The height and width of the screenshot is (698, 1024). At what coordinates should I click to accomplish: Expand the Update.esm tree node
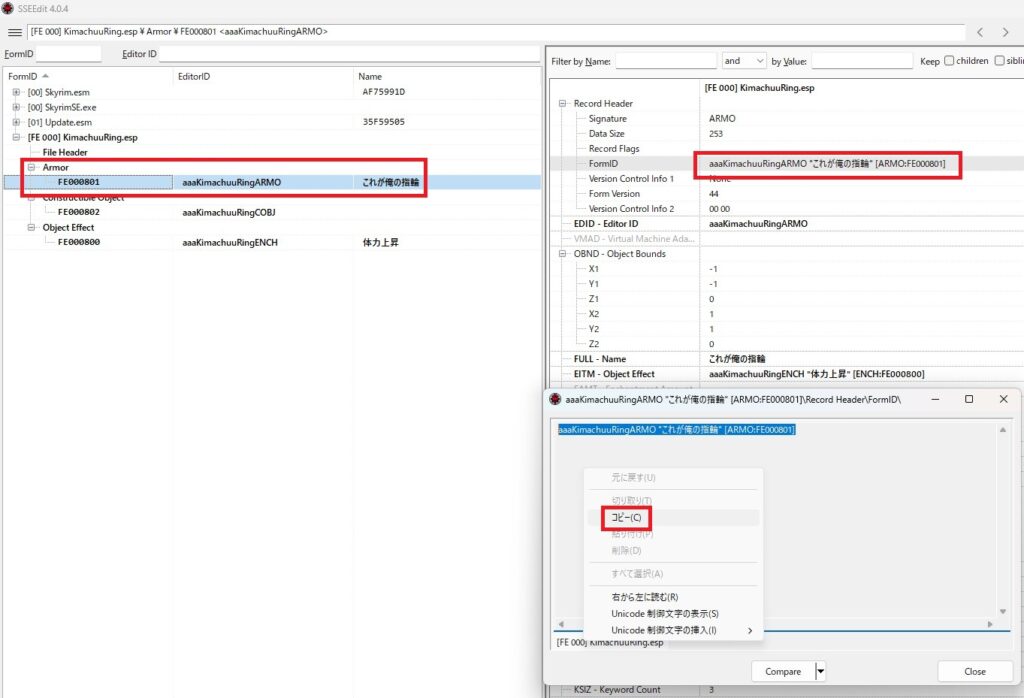click(17, 122)
